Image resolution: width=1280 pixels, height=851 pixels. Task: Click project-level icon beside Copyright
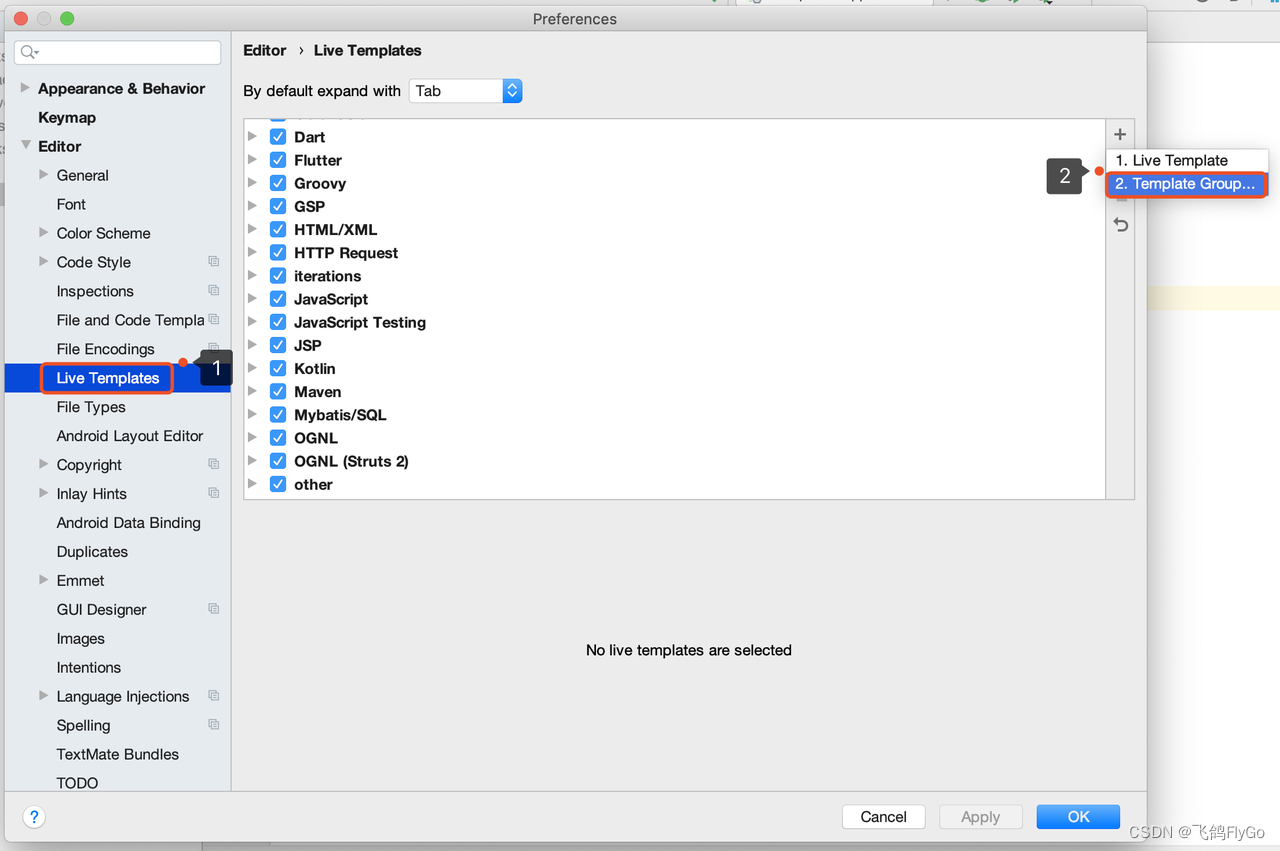coord(213,465)
